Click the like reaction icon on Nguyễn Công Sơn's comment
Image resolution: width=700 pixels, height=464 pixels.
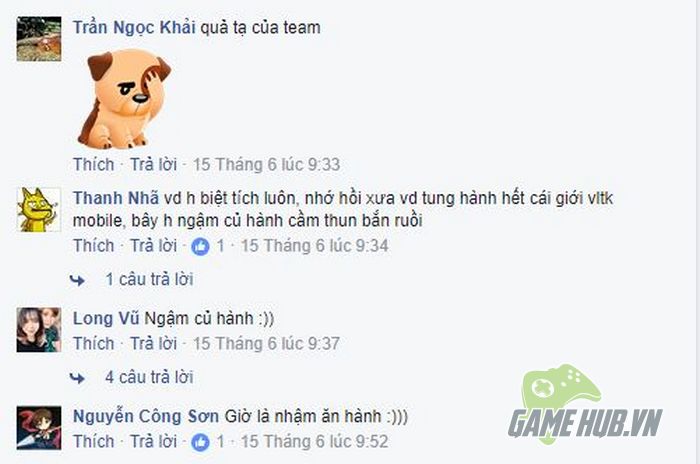click(200, 442)
